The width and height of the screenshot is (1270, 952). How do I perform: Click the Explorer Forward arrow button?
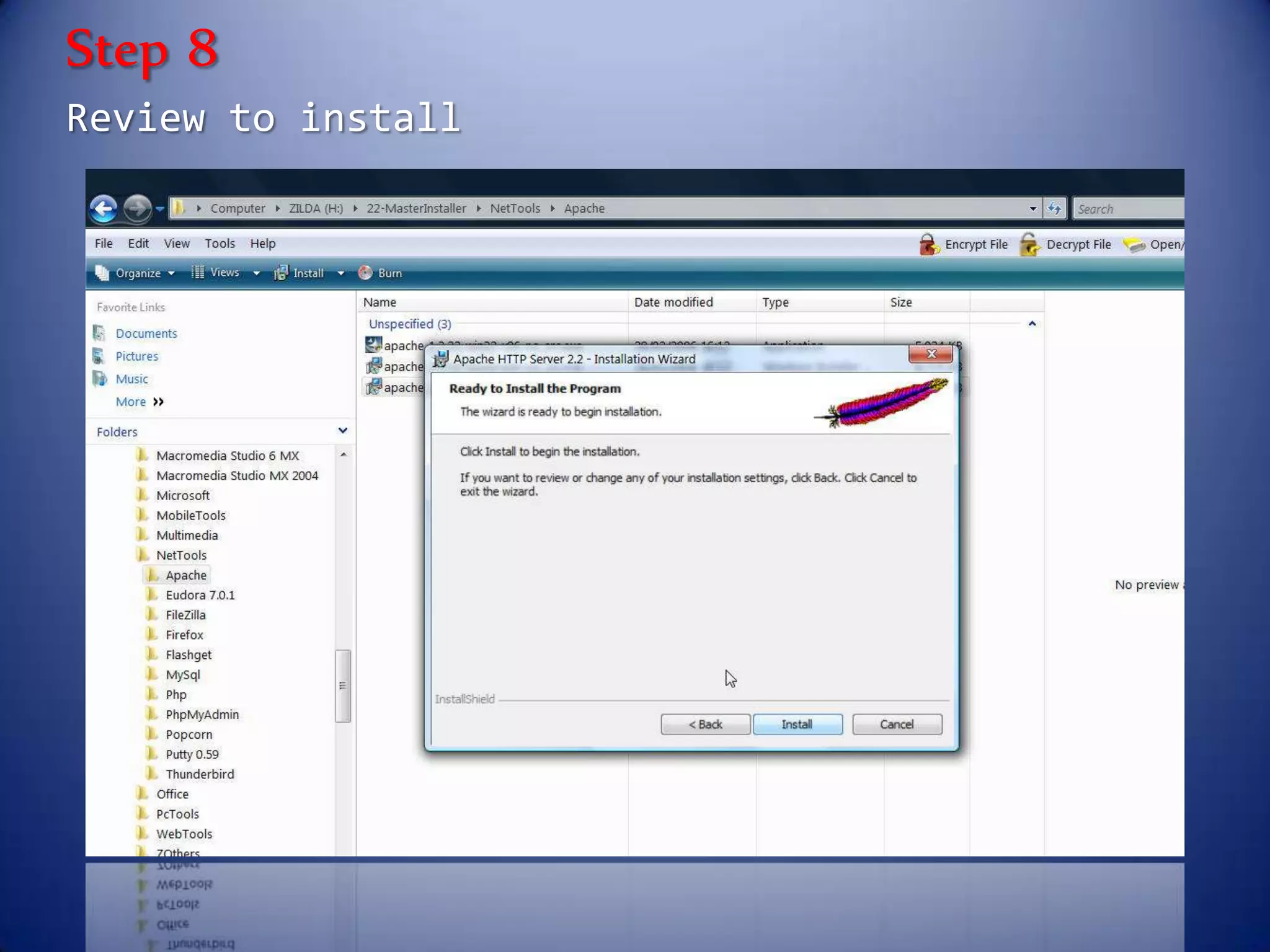137,209
